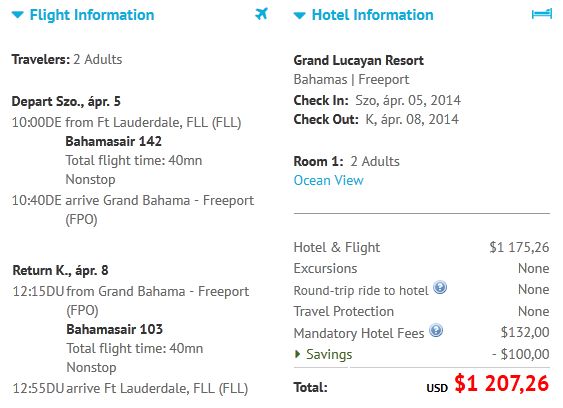Expand the Savings disclosure triangle
The width and height of the screenshot is (563, 408).
click(x=297, y=354)
